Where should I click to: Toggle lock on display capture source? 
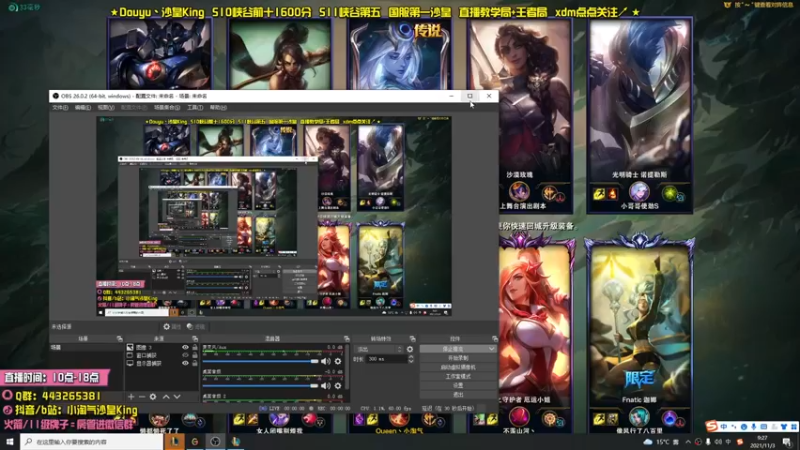coord(195,363)
